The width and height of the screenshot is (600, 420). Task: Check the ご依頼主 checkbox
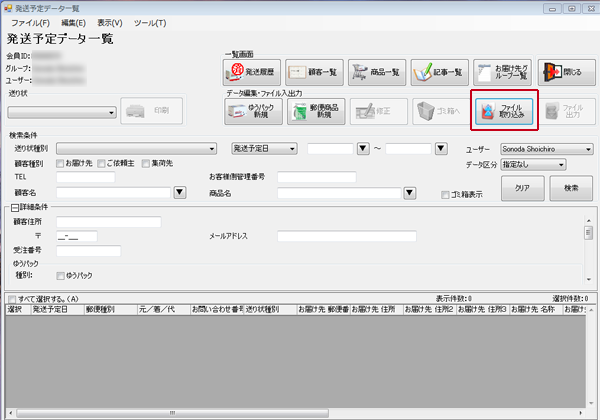point(99,163)
